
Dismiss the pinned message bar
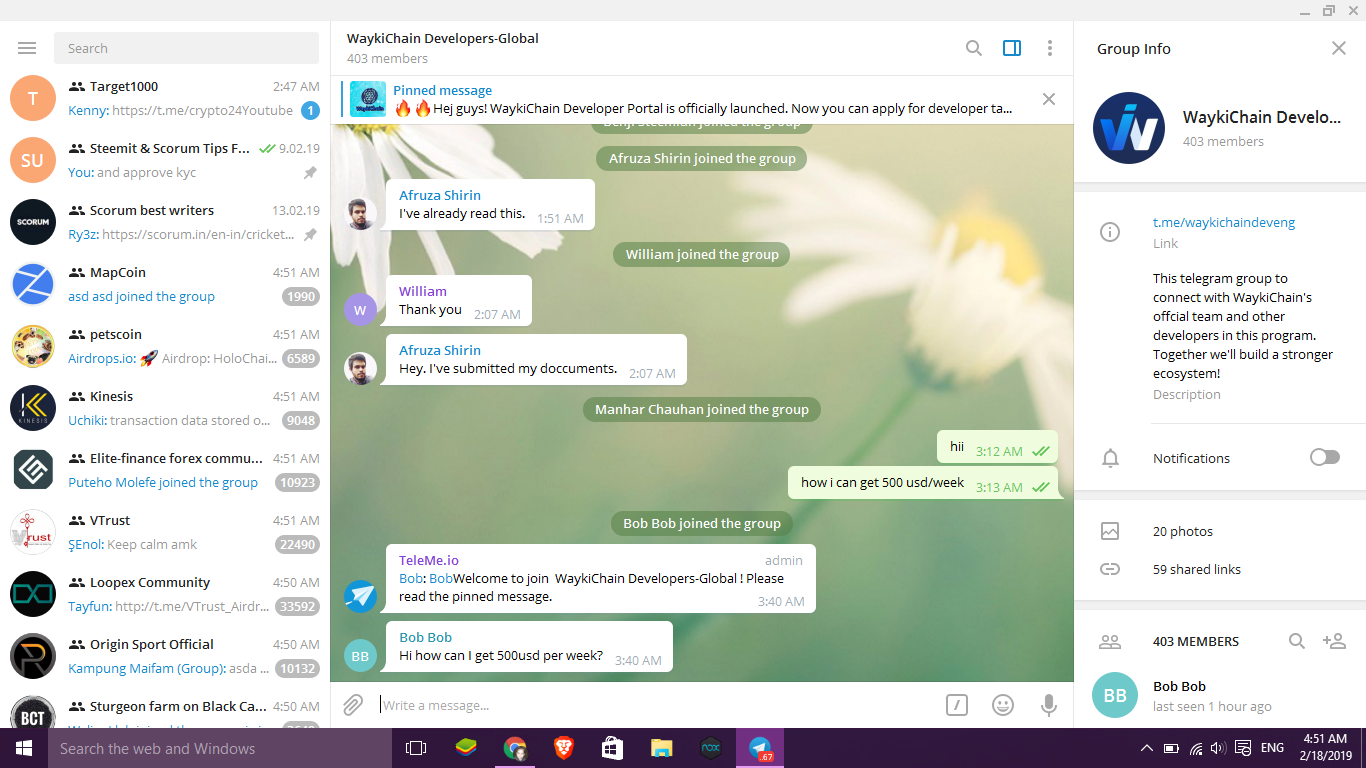tap(1049, 99)
